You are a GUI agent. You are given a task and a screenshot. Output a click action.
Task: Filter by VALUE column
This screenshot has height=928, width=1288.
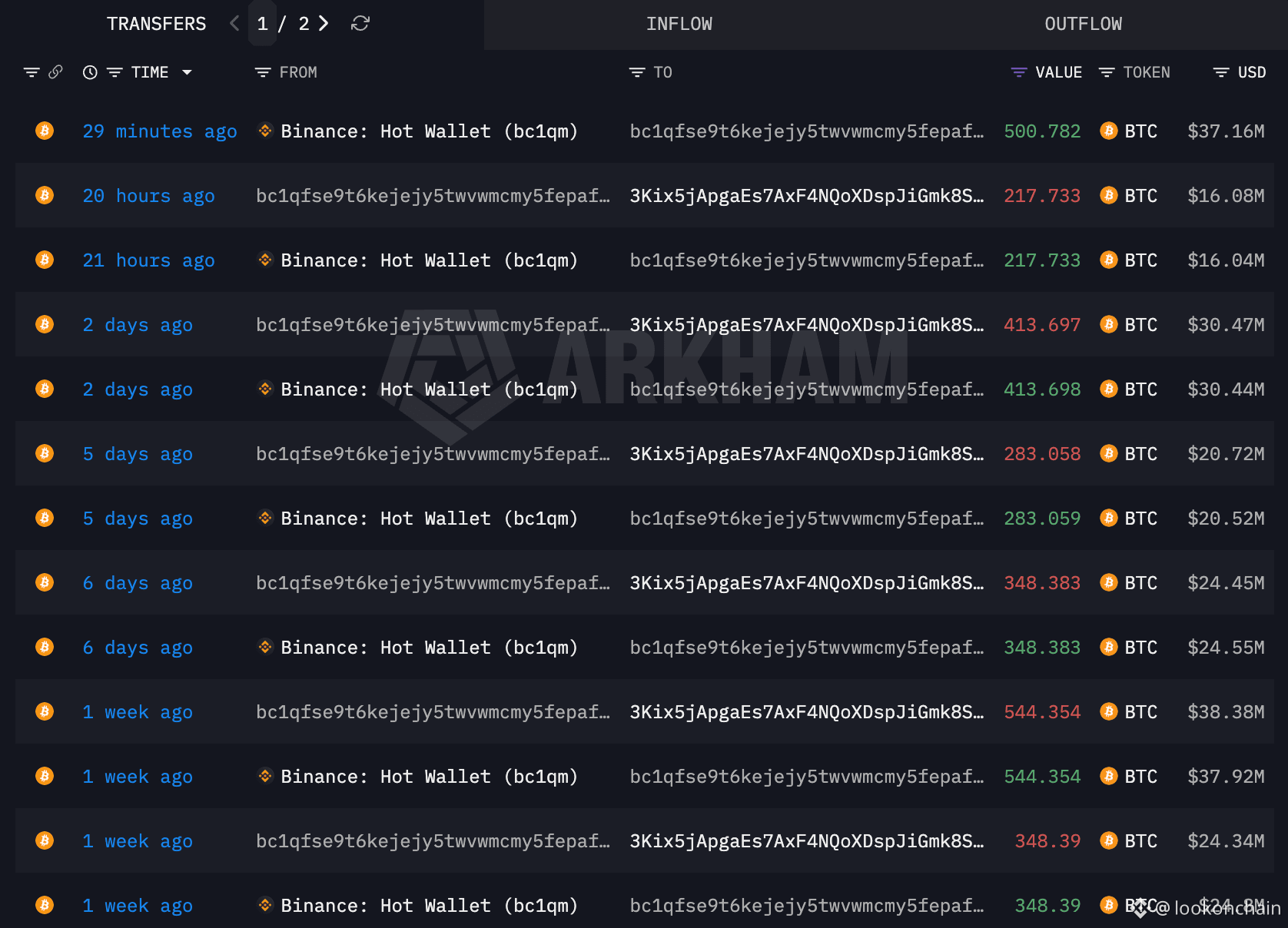[1019, 72]
